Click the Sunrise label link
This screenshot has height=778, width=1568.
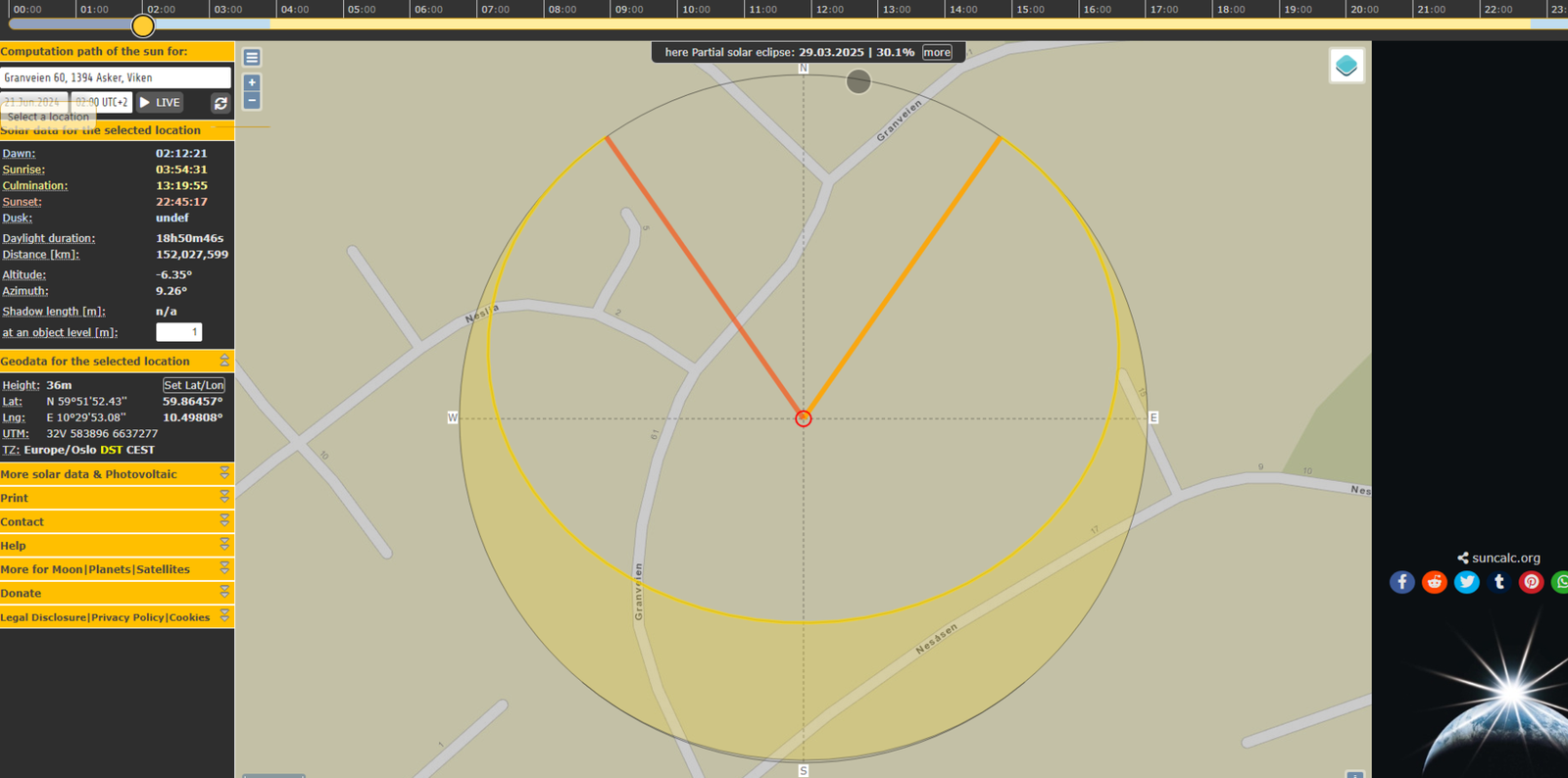24,170
